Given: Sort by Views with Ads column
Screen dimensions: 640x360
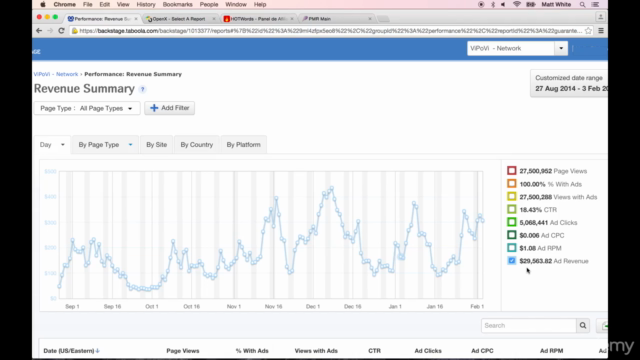Looking at the screenshot, I should coord(316,351).
